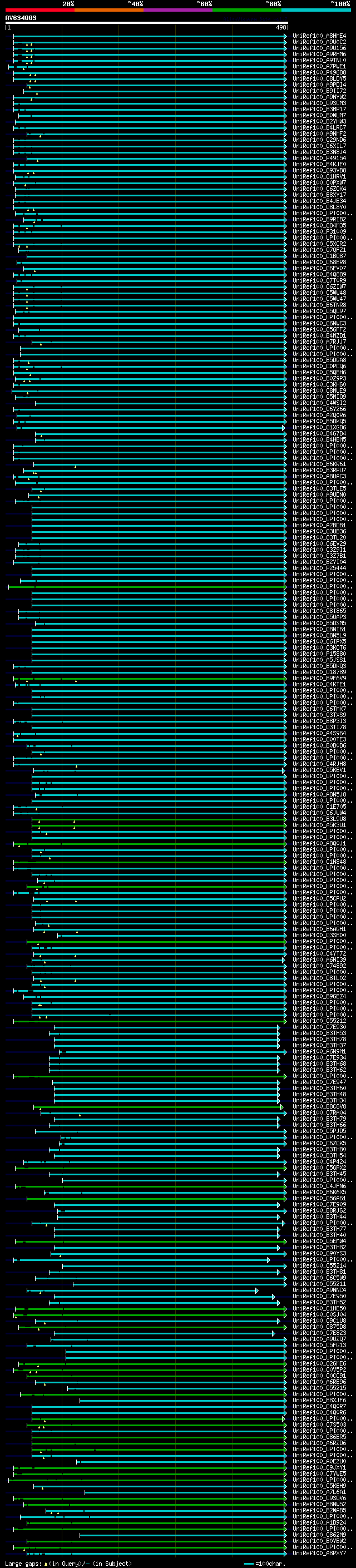Select hit label UniRef100_B8RJG2
This screenshot has height=1568, width=356.
pyautogui.click(x=319, y=1210)
